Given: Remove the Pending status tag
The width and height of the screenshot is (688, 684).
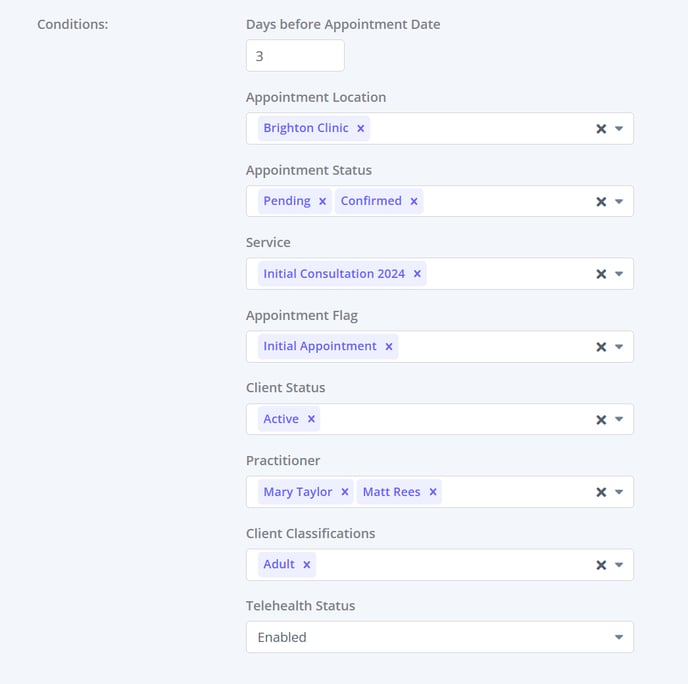Looking at the screenshot, I should pos(322,201).
